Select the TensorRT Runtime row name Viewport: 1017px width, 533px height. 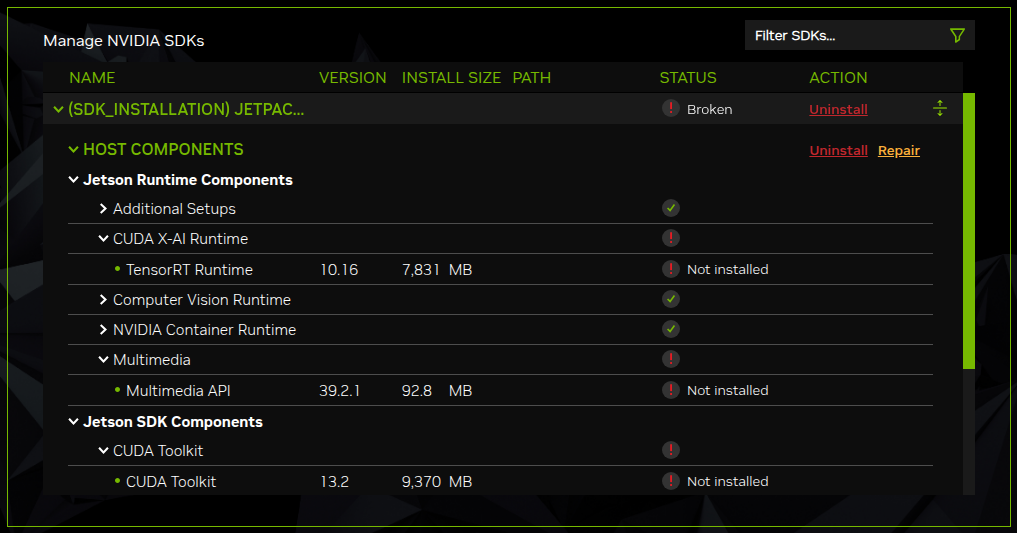click(x=189, y=270)
